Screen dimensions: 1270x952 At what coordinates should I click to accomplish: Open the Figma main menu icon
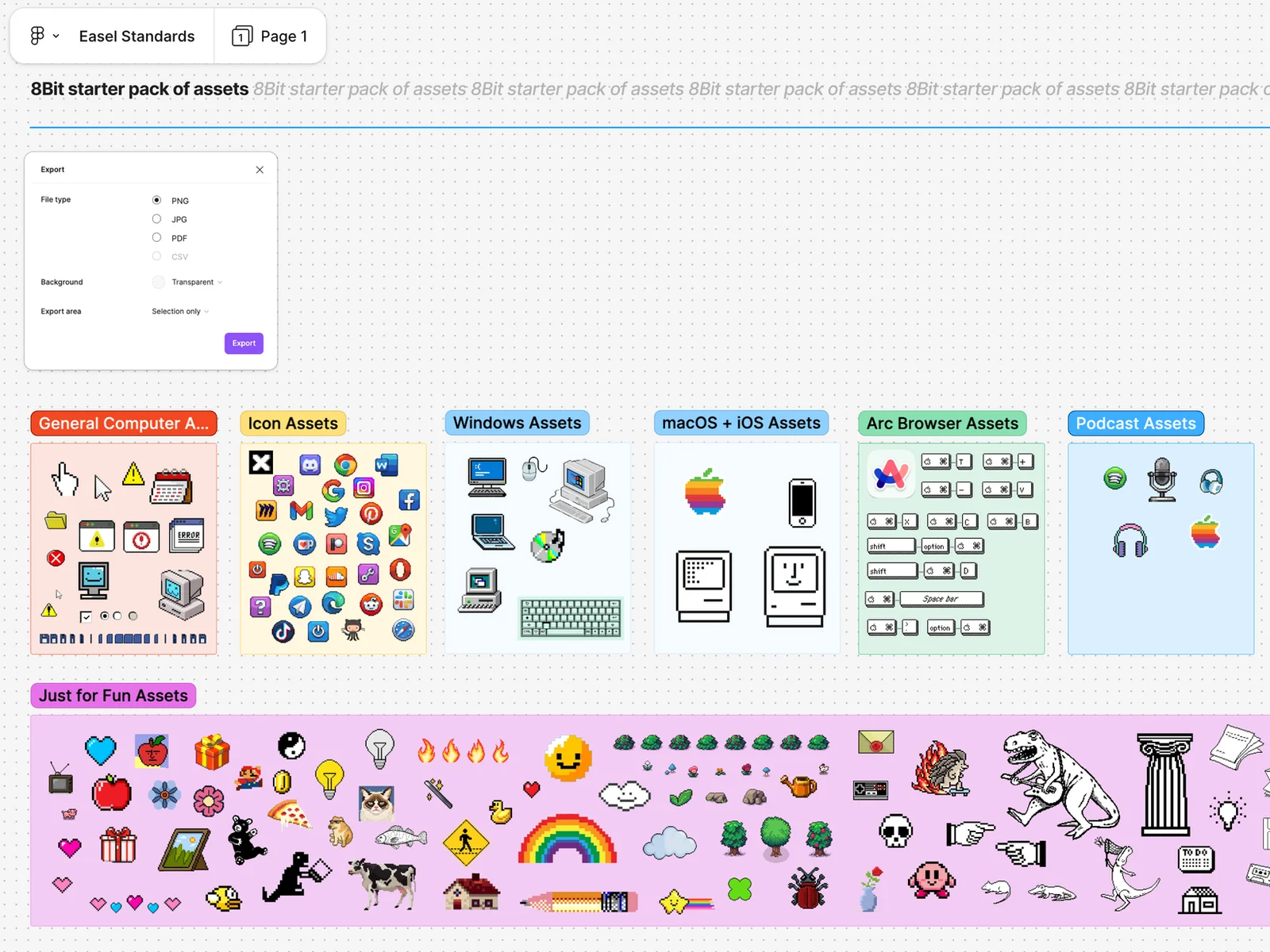[x=37, y=36]
